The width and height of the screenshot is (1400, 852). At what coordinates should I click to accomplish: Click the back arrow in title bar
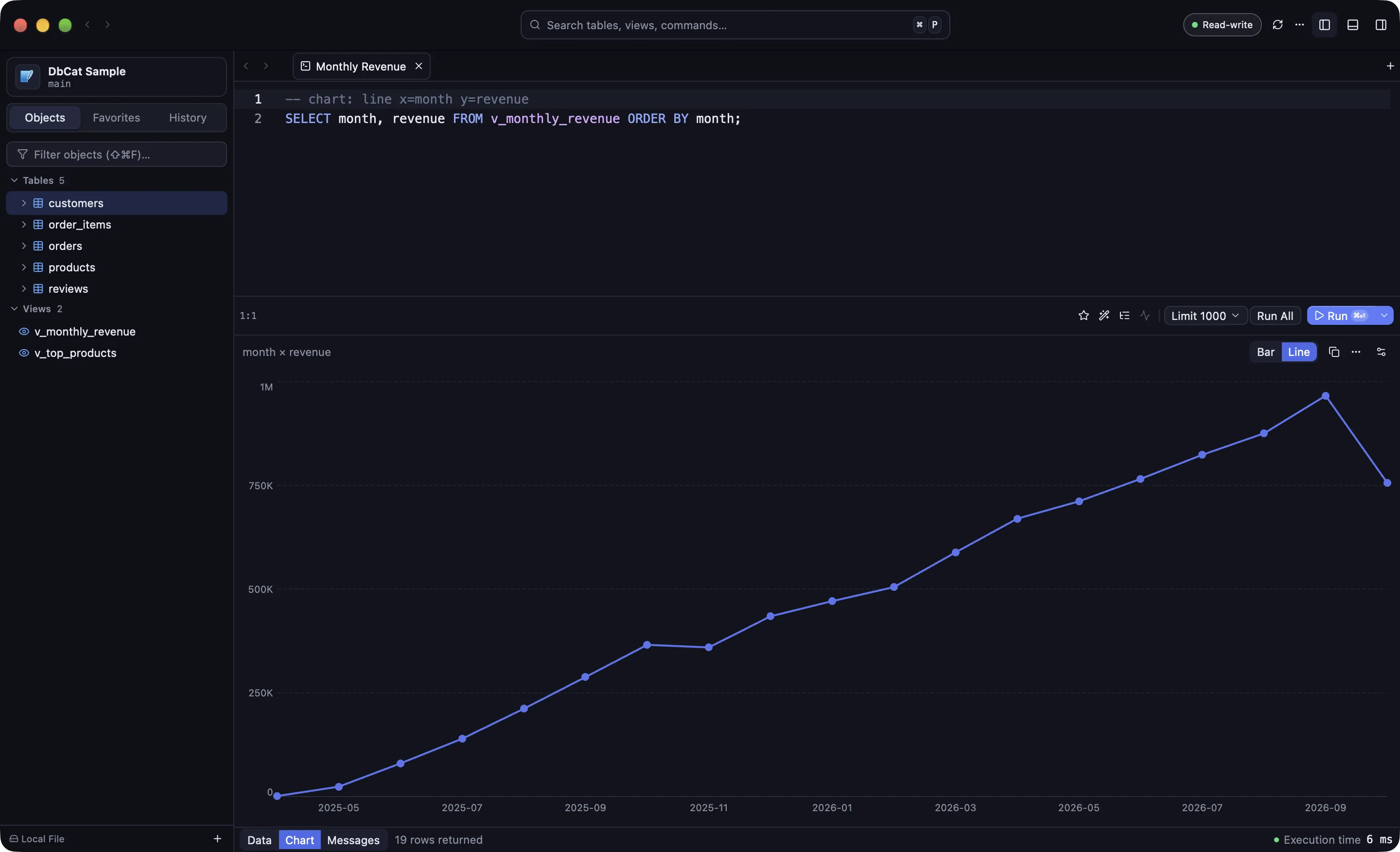pyautogui.click(x=87, y=24)
